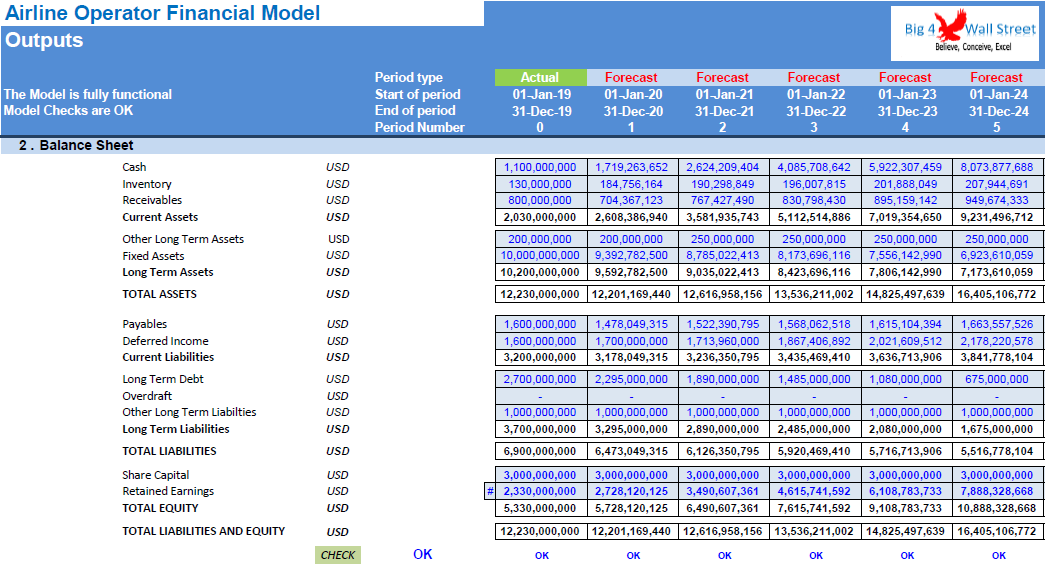
Task: Select the Overdraft dash cell for 31-Dec-19
Action: 539,395
